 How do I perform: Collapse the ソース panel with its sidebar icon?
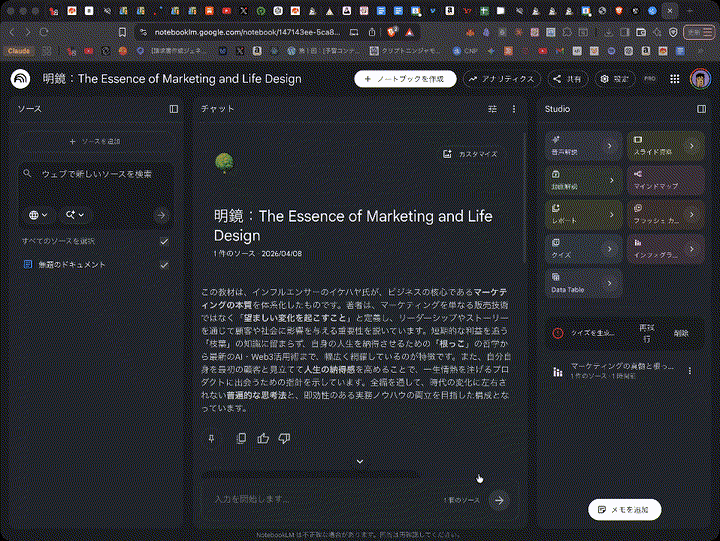pos(174,108)
